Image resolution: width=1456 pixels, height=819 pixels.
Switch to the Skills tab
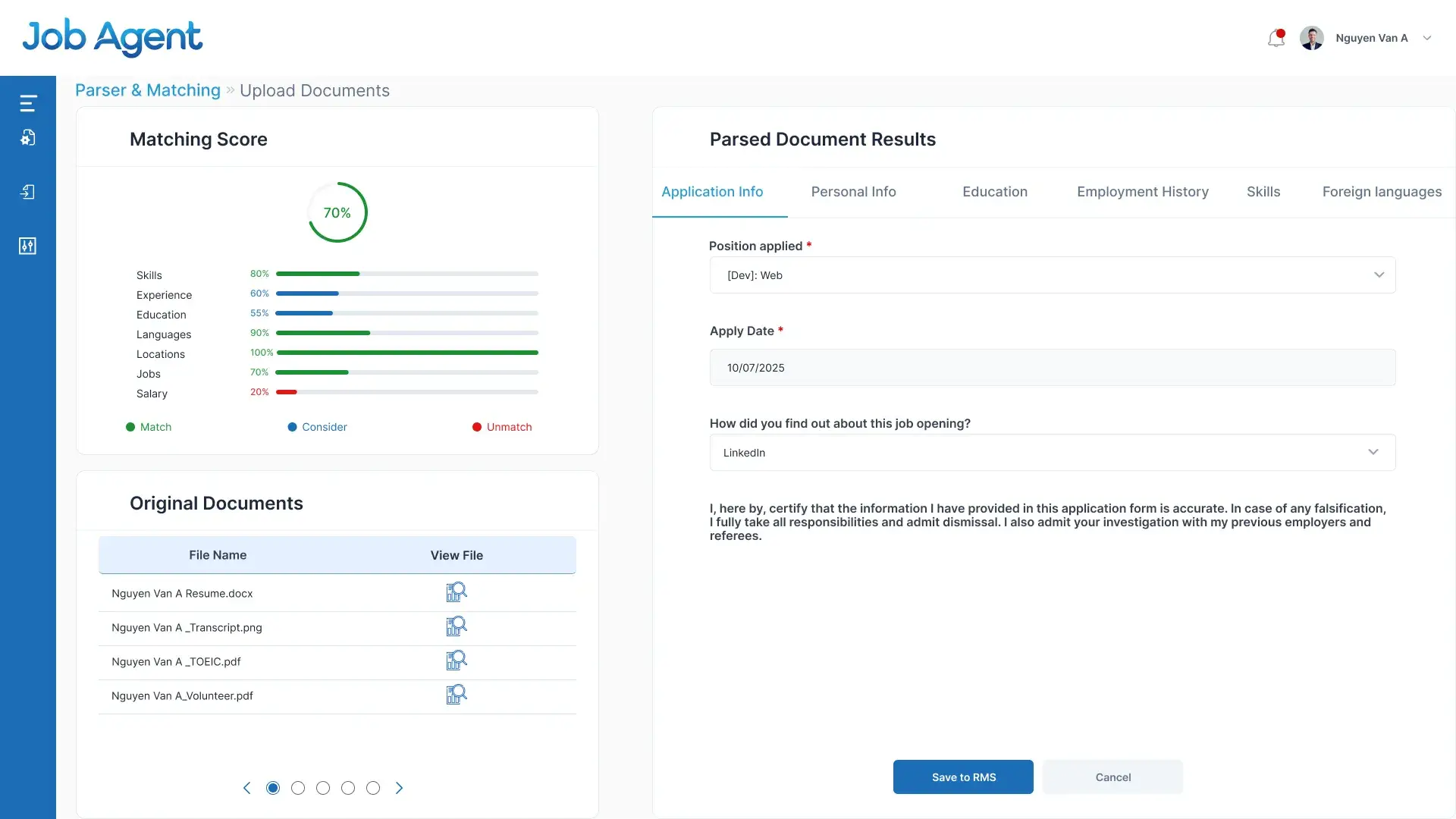click(1263, 192)
